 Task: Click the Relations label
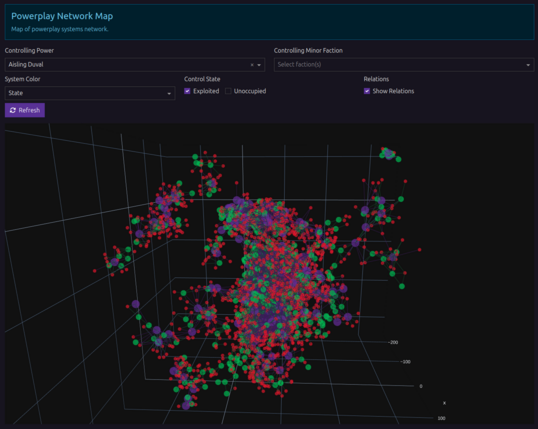pos(376,79)
